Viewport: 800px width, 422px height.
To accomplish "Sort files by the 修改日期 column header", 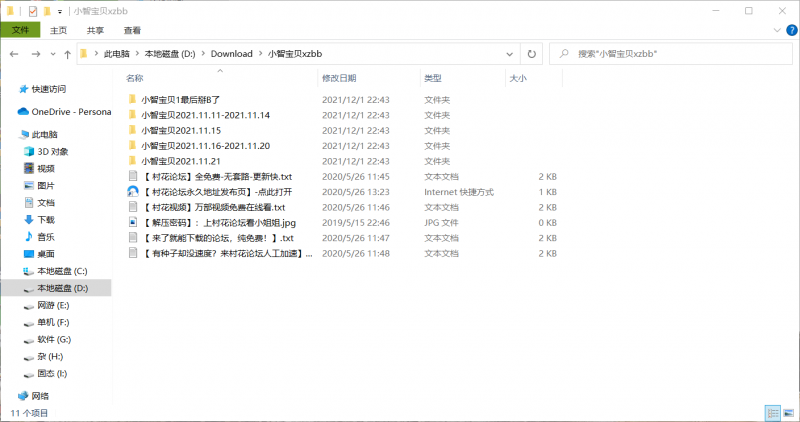I will (x=338, y=77).
